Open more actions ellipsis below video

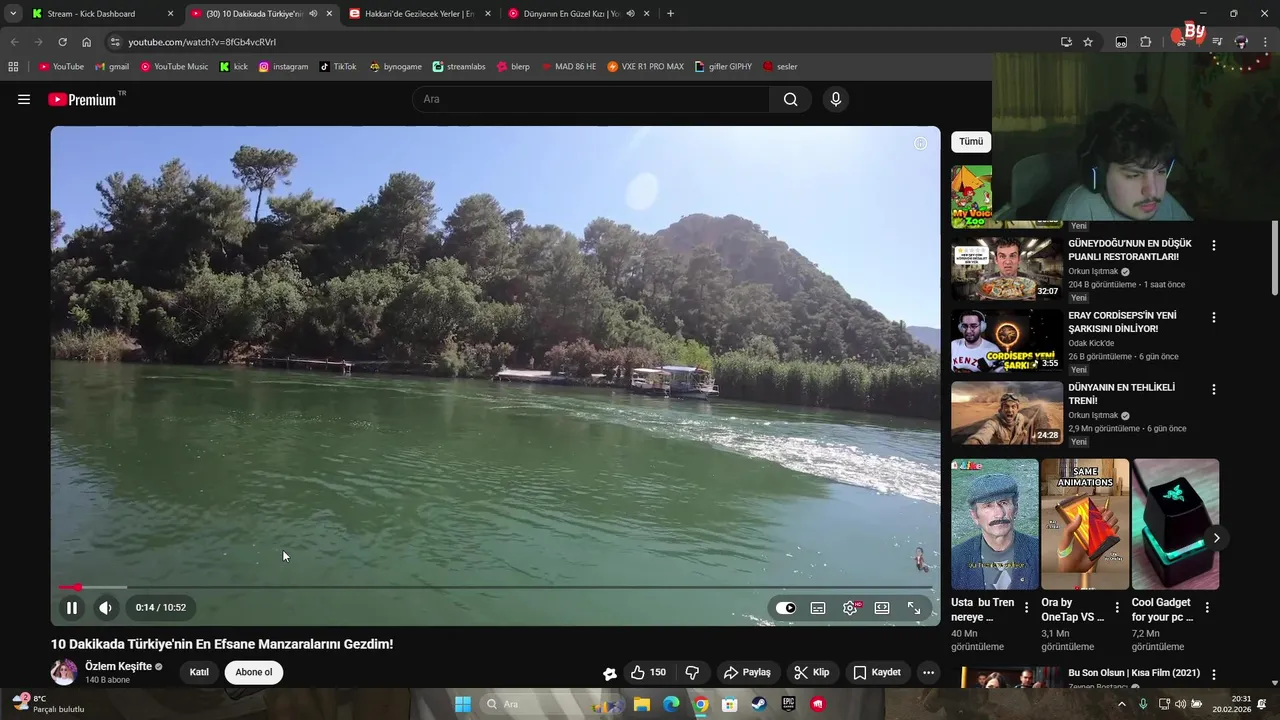[929, 672]
